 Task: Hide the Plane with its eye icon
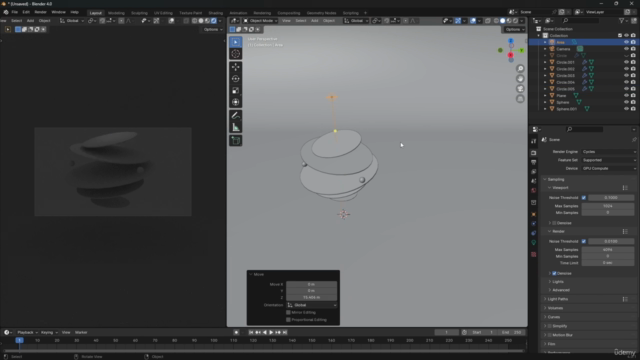pos(626,96)
